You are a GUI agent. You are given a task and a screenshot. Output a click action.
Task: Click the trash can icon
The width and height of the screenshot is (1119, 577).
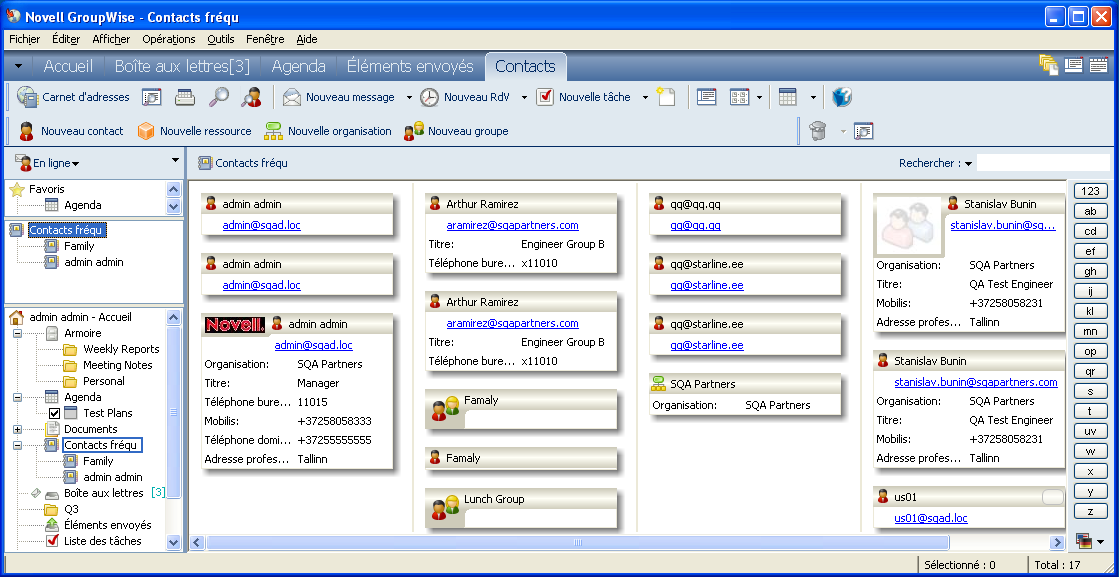[818, 131]
